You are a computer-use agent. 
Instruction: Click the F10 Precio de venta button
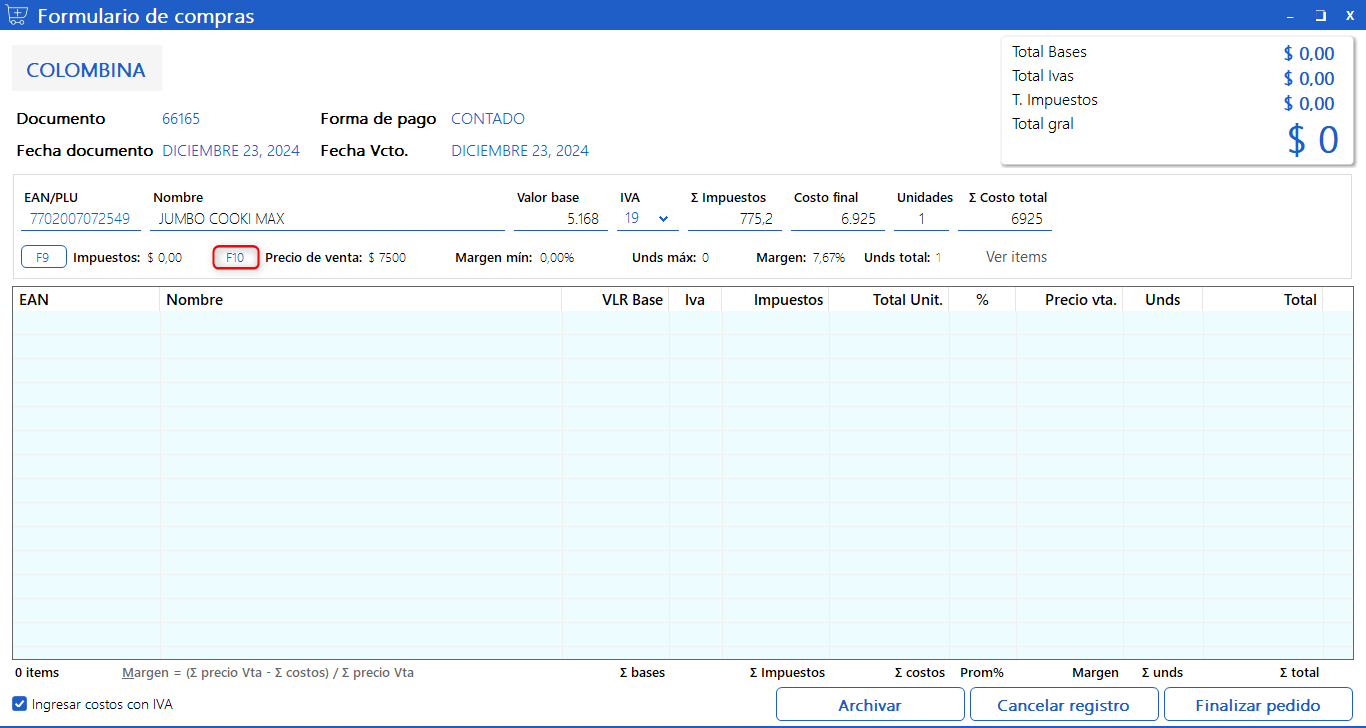(236, 257)
